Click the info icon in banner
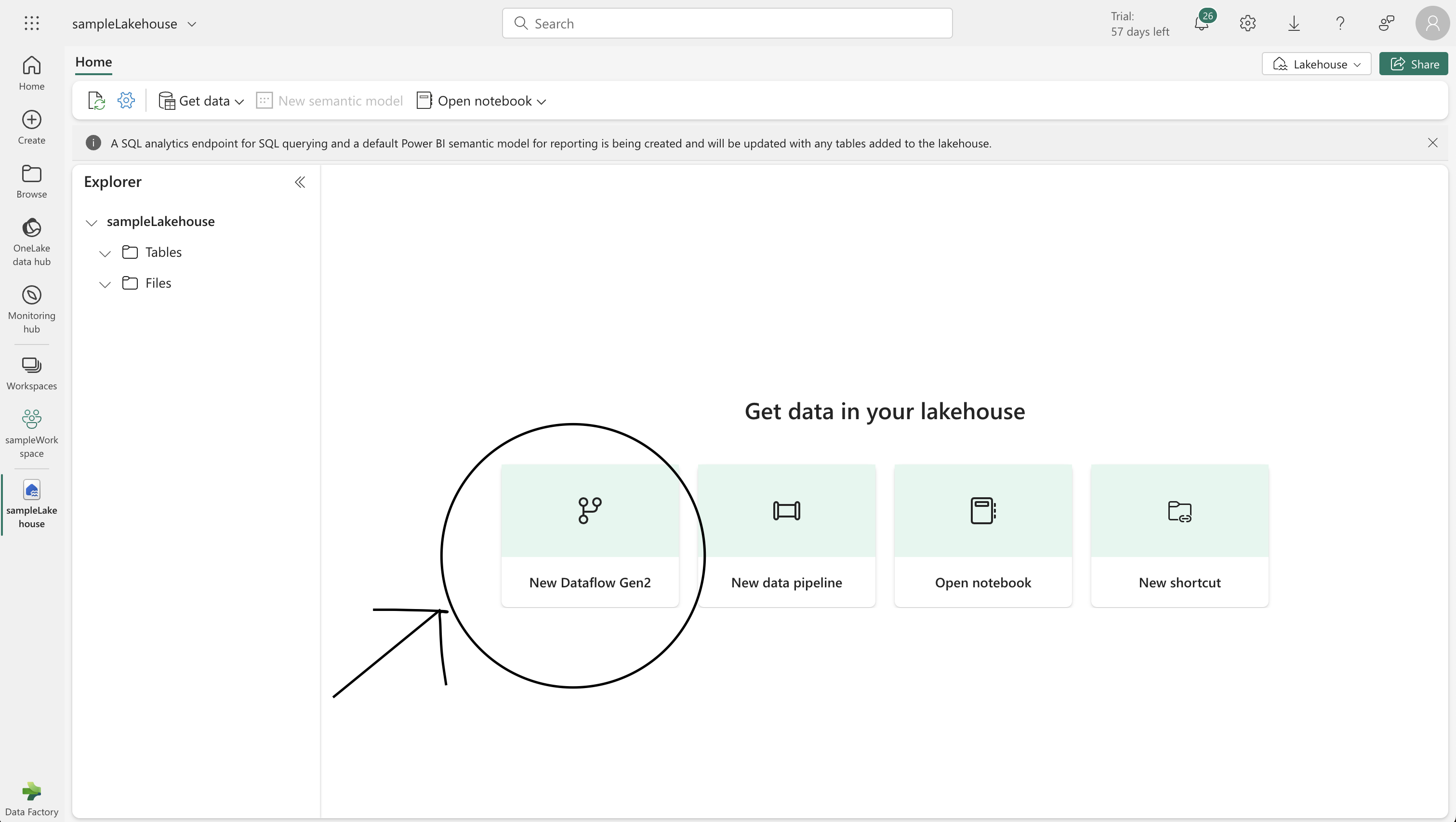This screenshot has height=822, width=1456. point(93,143)
